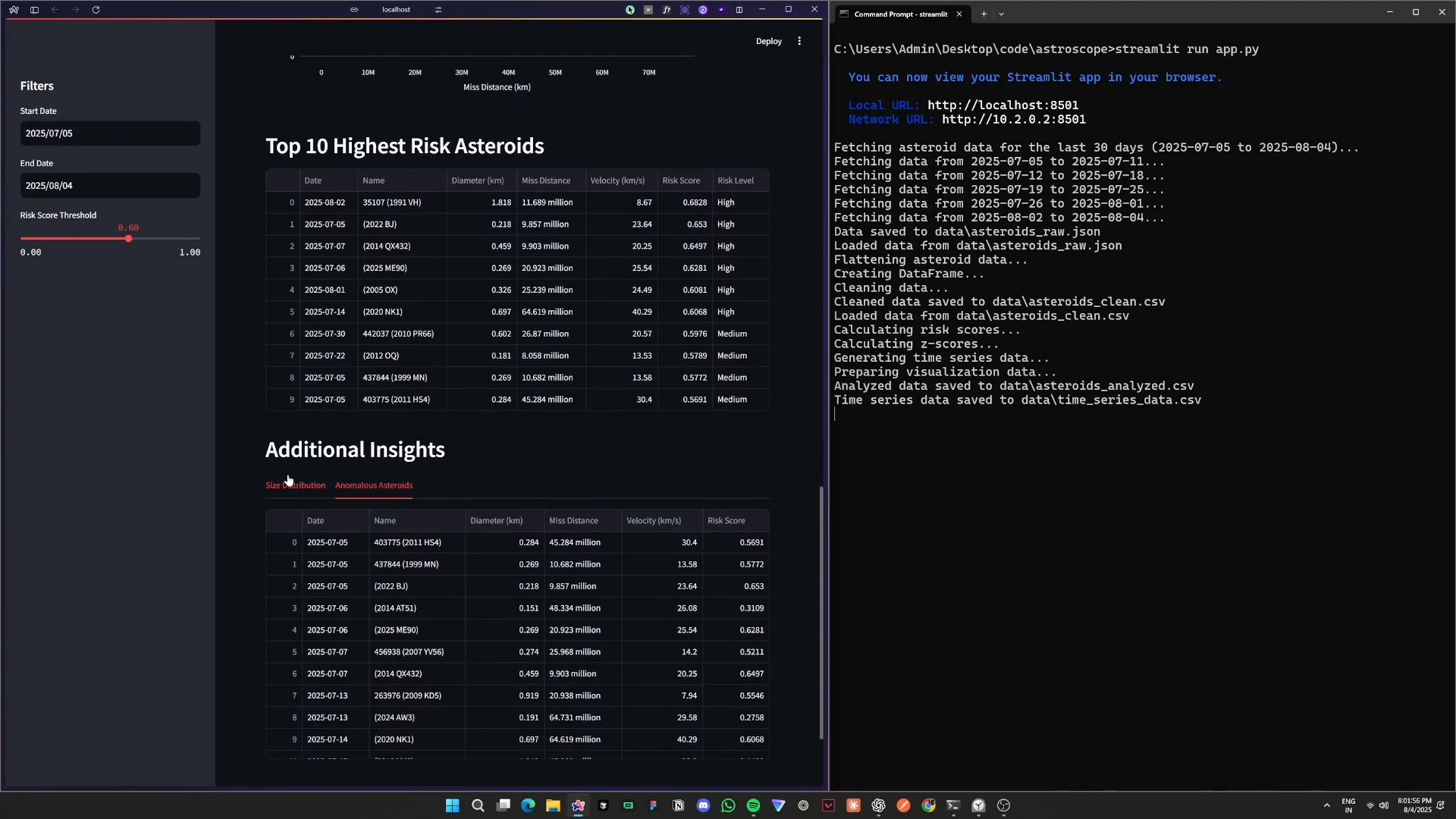Open the fx extension icon in toolbar
The height and width of the screenshot is (819, 1456).
[666, 10]
